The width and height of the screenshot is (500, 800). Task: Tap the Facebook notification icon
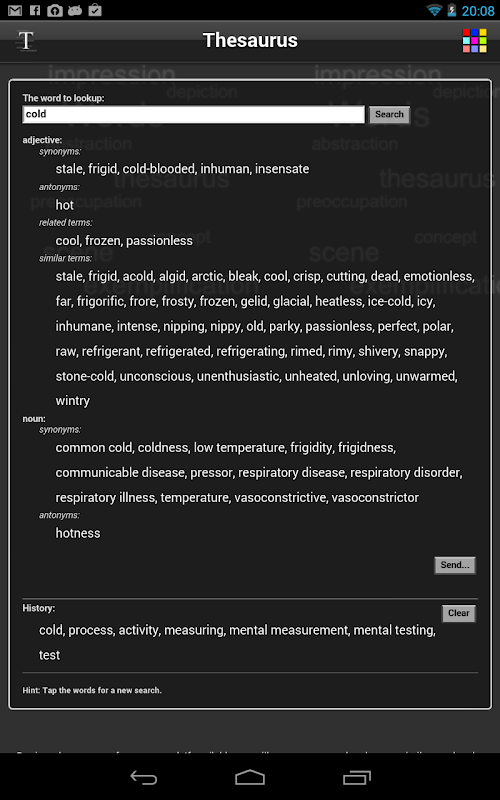[35, 10]
